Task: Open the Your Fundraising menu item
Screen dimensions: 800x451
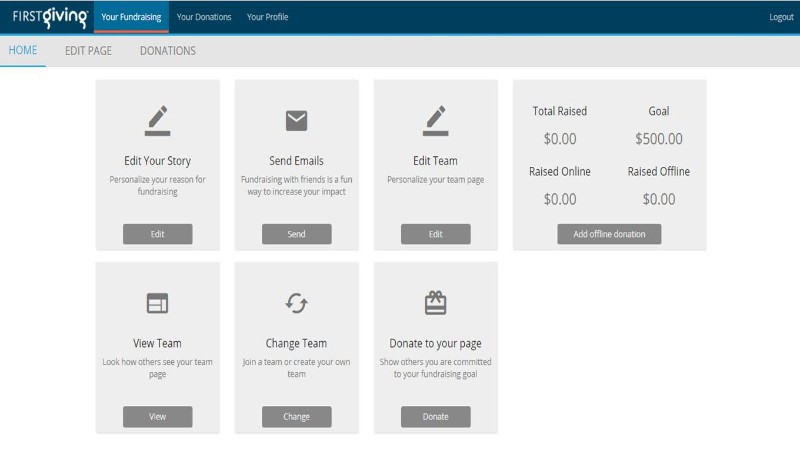Action: point(131,17)
